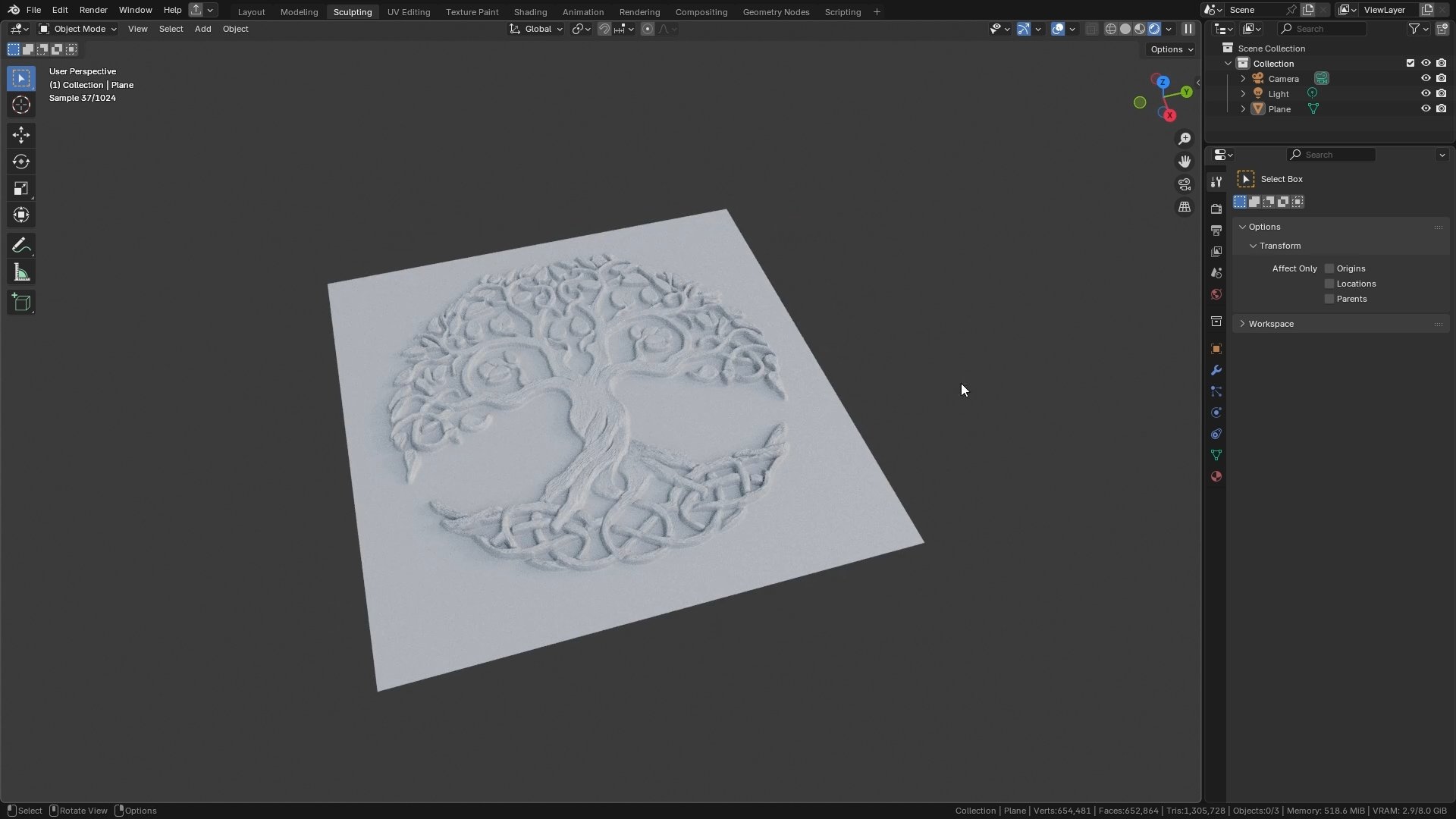Open the viewport Options popover
The height and width of the screenshot is (819, 1456).
(x=1172, y=49)
